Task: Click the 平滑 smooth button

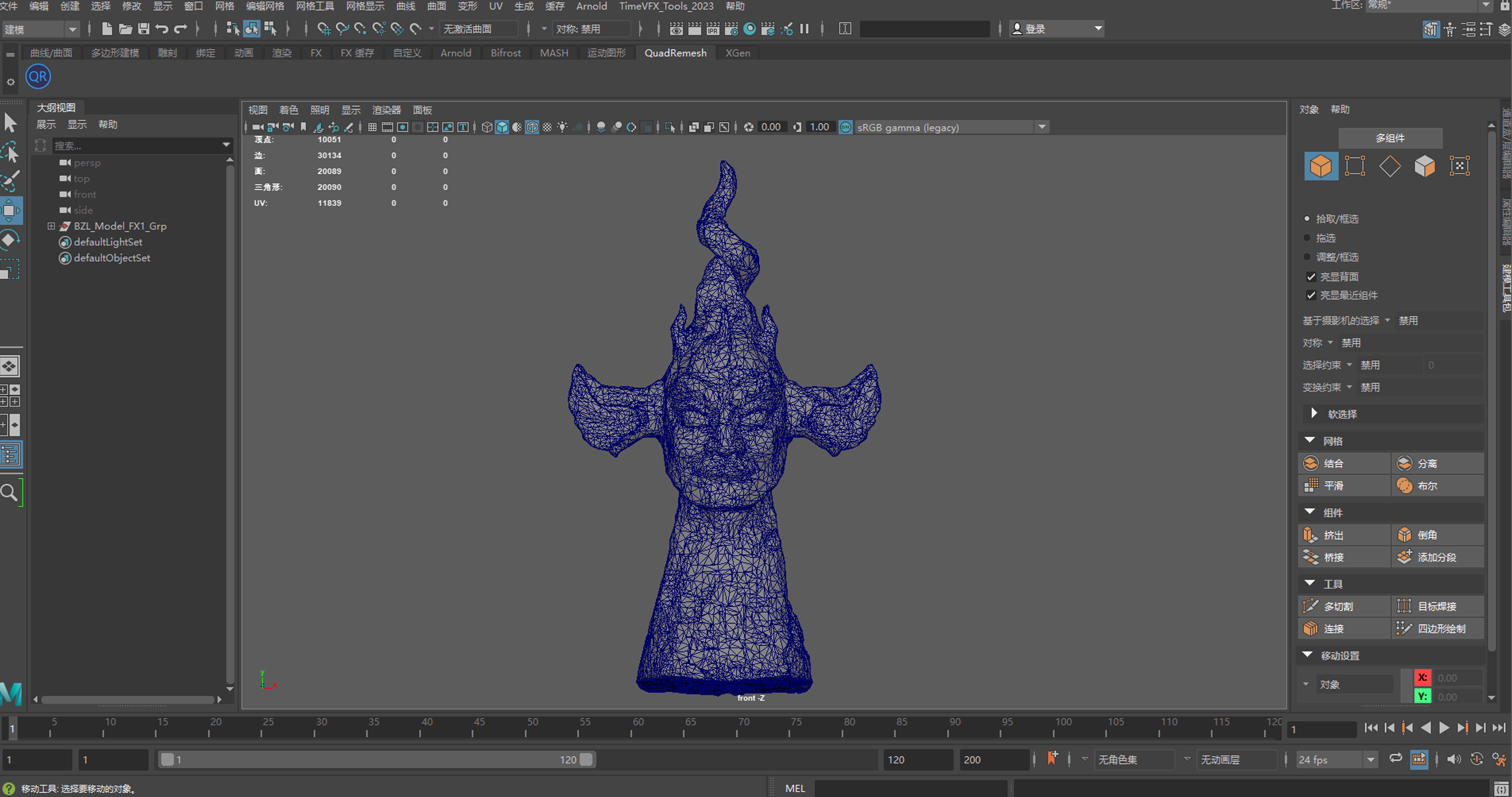Action: point(1344,486)
